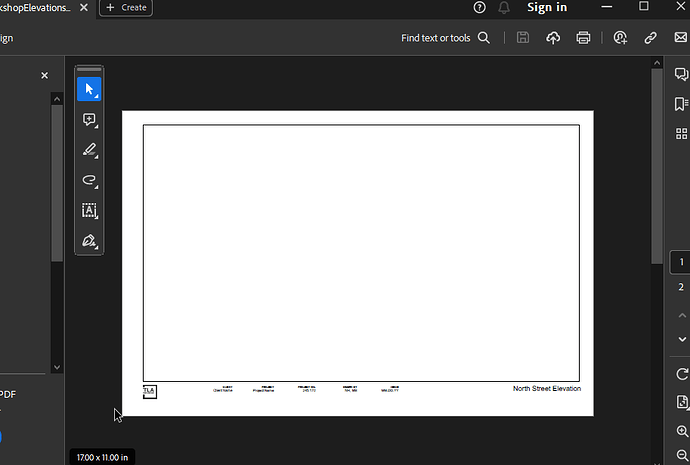Viewport: 690px width, 465px height.
Task: Open the Comments panel on right
Action: pyautogui.click(x=681, y=74)
